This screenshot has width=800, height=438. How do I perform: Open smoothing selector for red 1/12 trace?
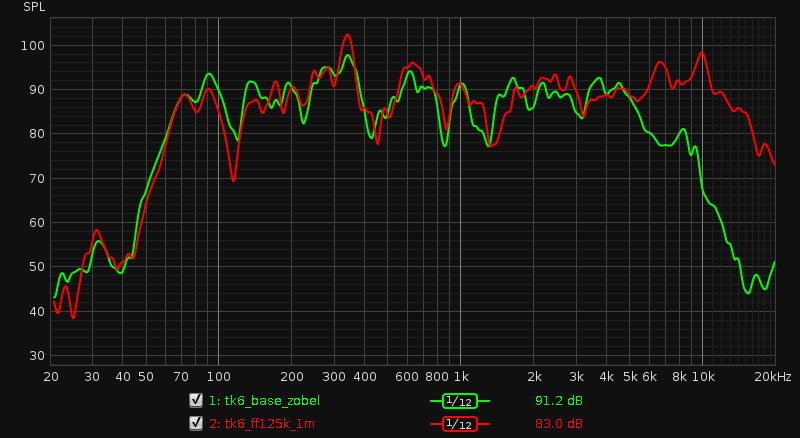(x=460, y=424)
